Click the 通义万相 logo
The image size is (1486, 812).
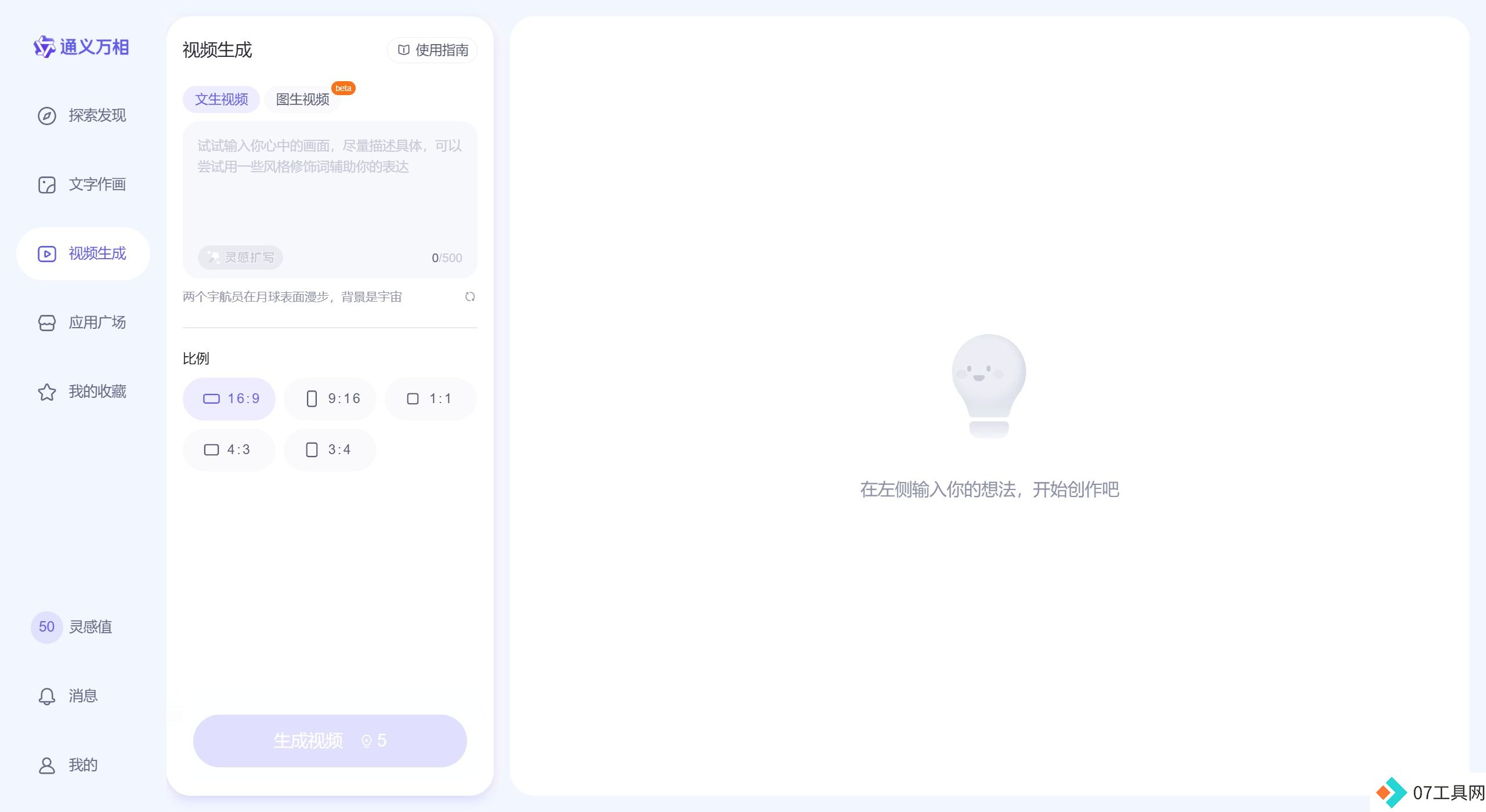point(81,47)
